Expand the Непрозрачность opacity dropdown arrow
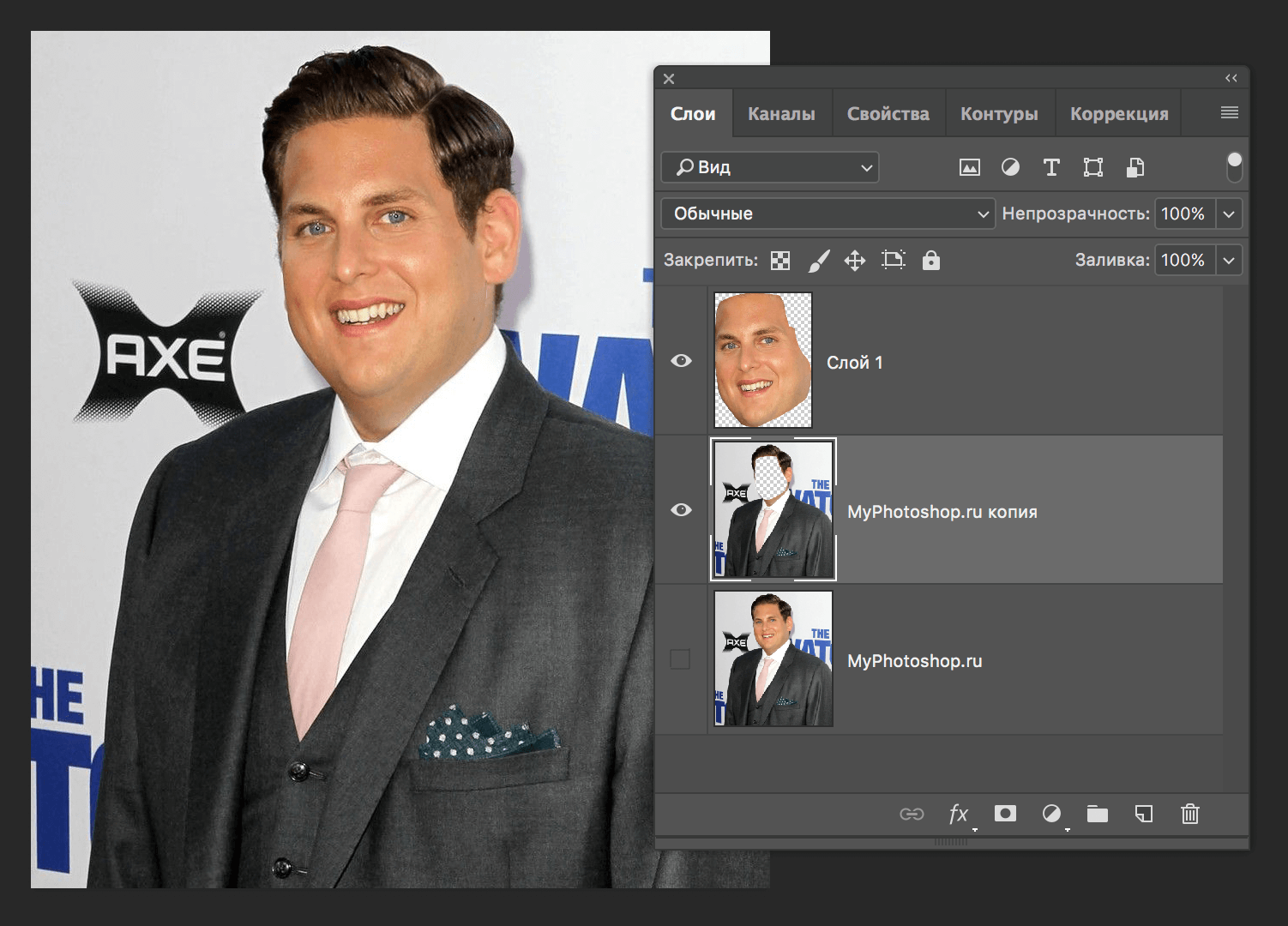Screen dimensions: 1288x926 tap(1229, 213)
